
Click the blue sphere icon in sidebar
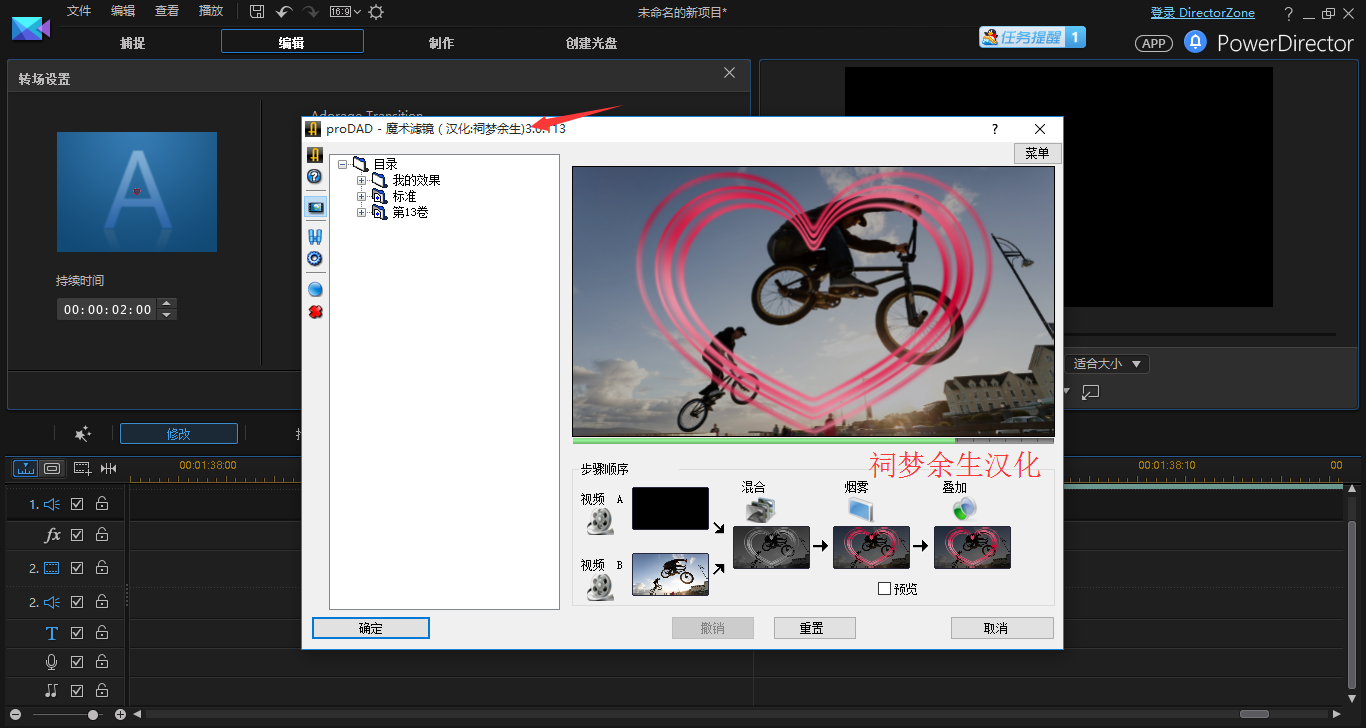point(315,289)
